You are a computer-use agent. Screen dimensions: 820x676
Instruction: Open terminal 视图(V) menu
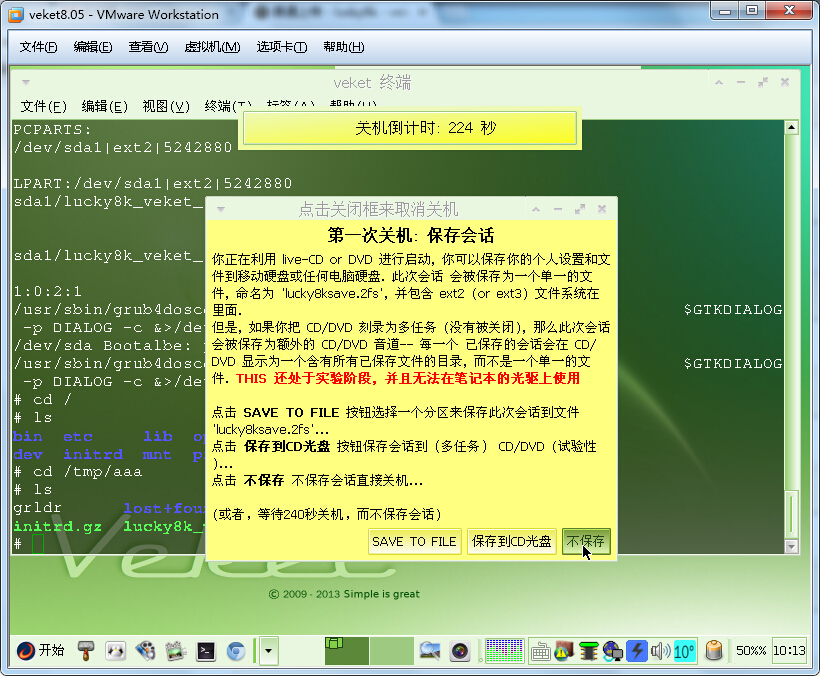pyautogui.click(x=166, y=107)
